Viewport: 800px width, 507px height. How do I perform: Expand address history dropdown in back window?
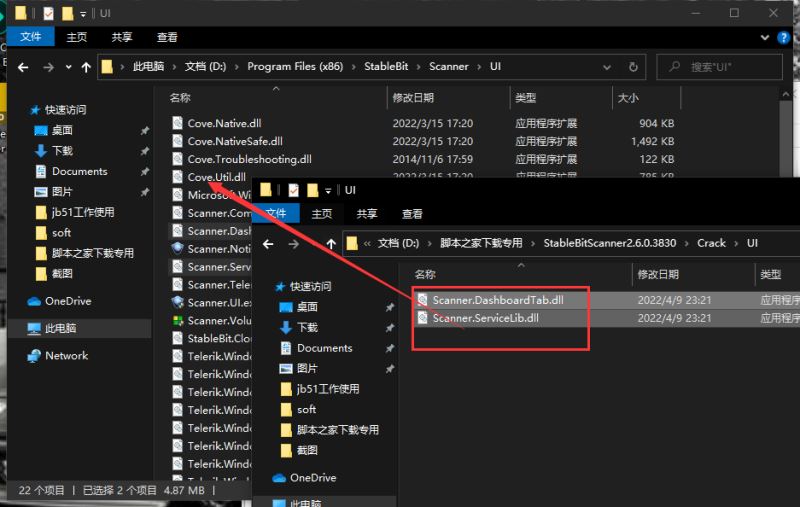pos(607,67)
